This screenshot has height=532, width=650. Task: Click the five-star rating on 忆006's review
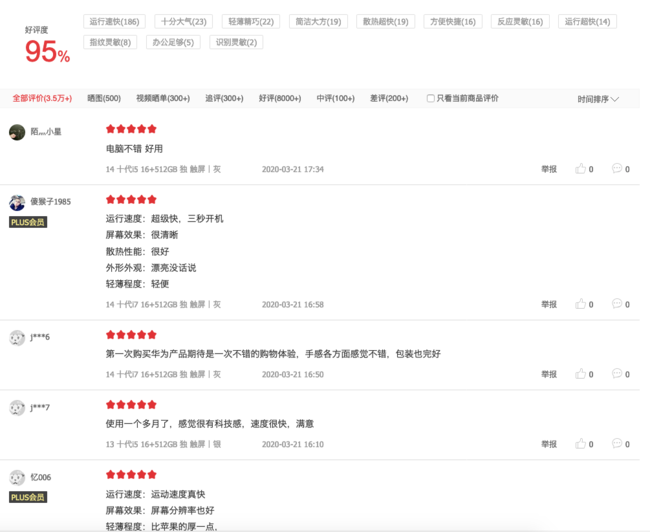coord(131,474)
